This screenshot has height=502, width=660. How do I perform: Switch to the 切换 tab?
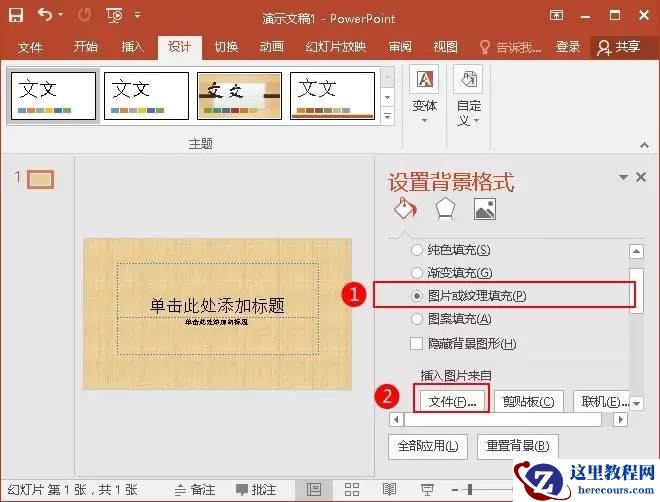click(x=226, y=46)
